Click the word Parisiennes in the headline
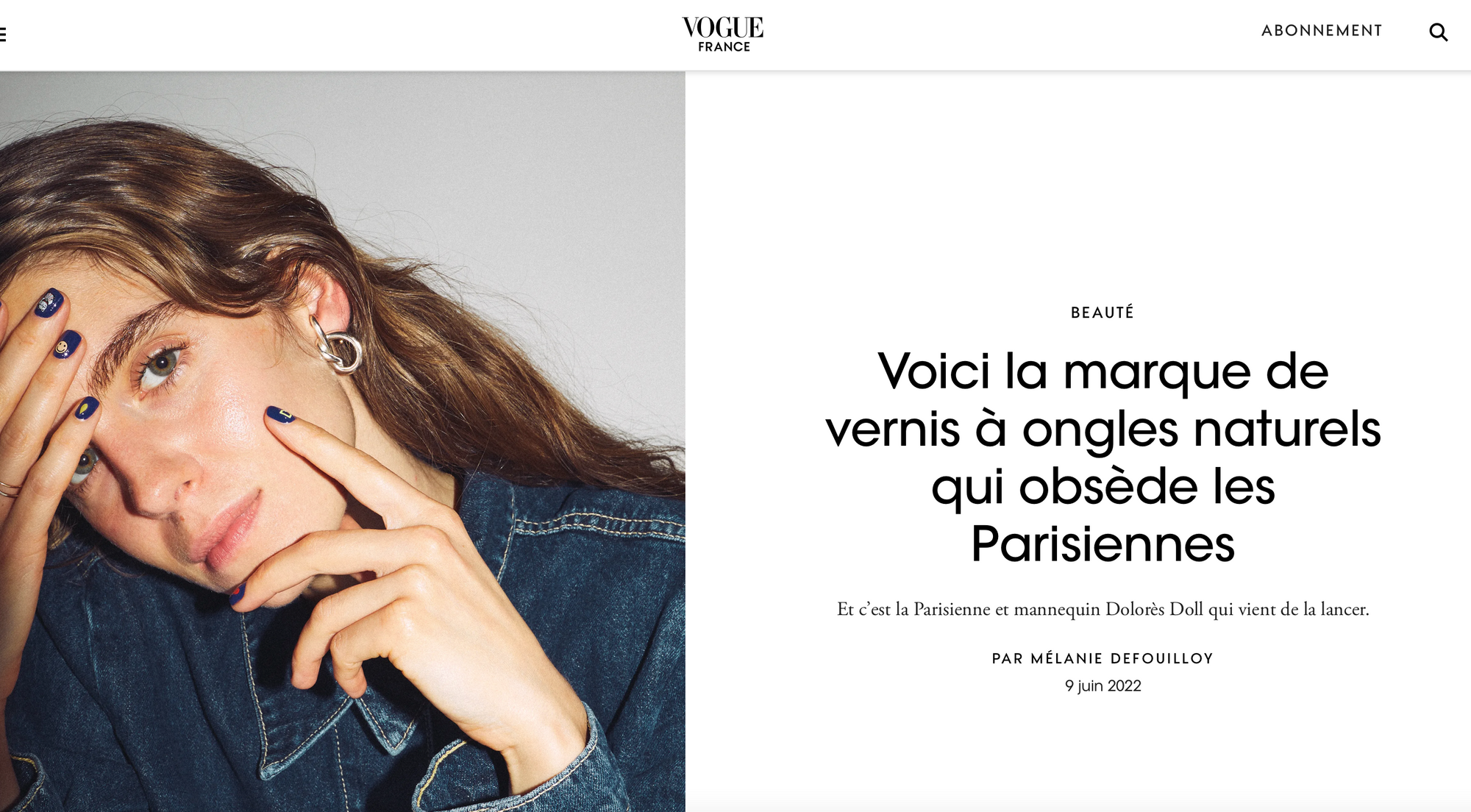 [x=1103, y=544]
